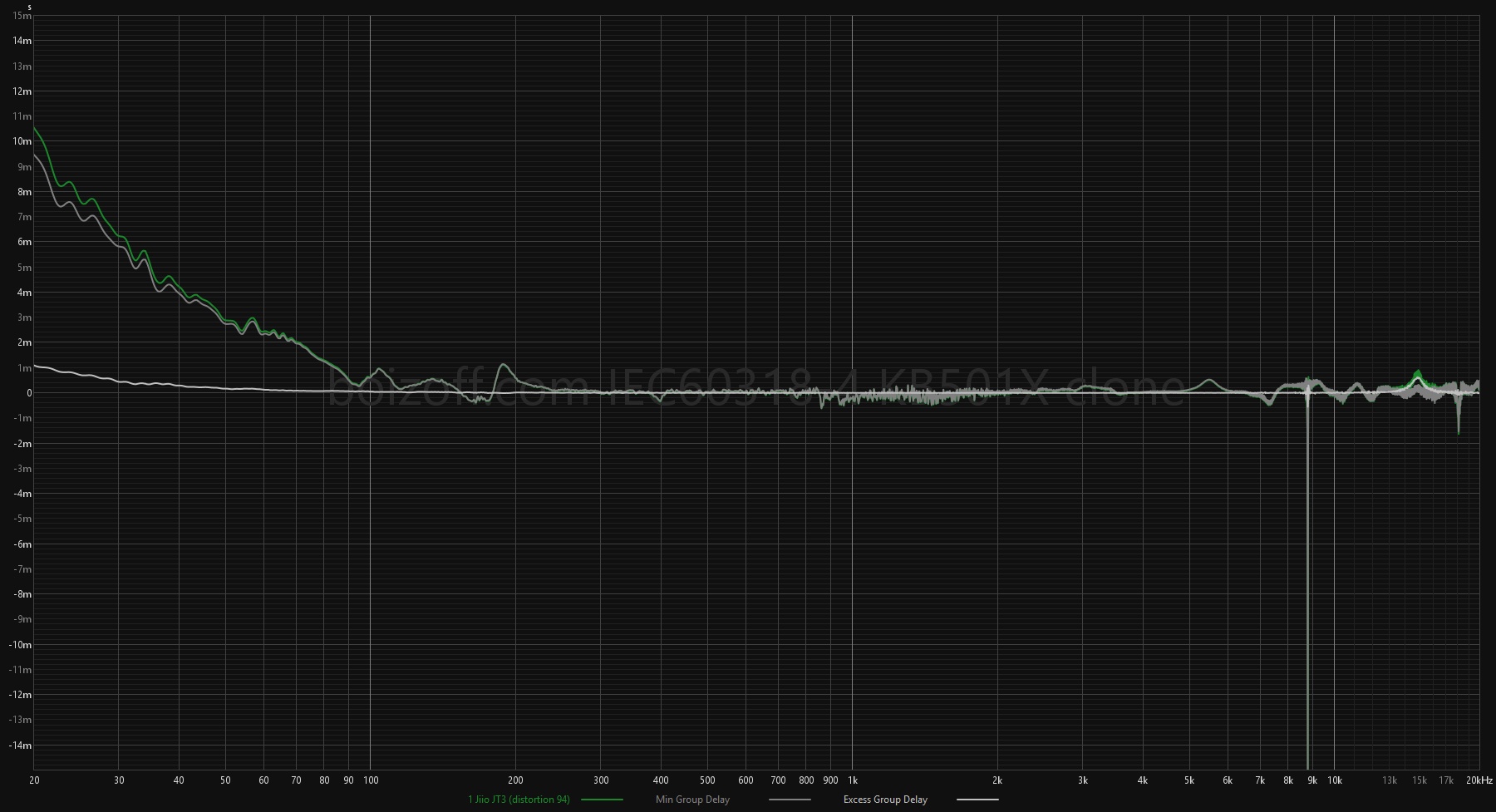Screen dimensions: 1496x812
Task: Click the green Jiio JT3 legend line
Action: (x=602, y=800)
